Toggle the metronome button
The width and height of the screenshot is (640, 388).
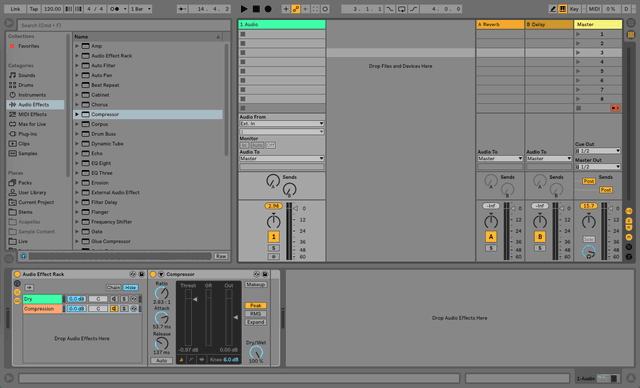(x=116, y=9)
